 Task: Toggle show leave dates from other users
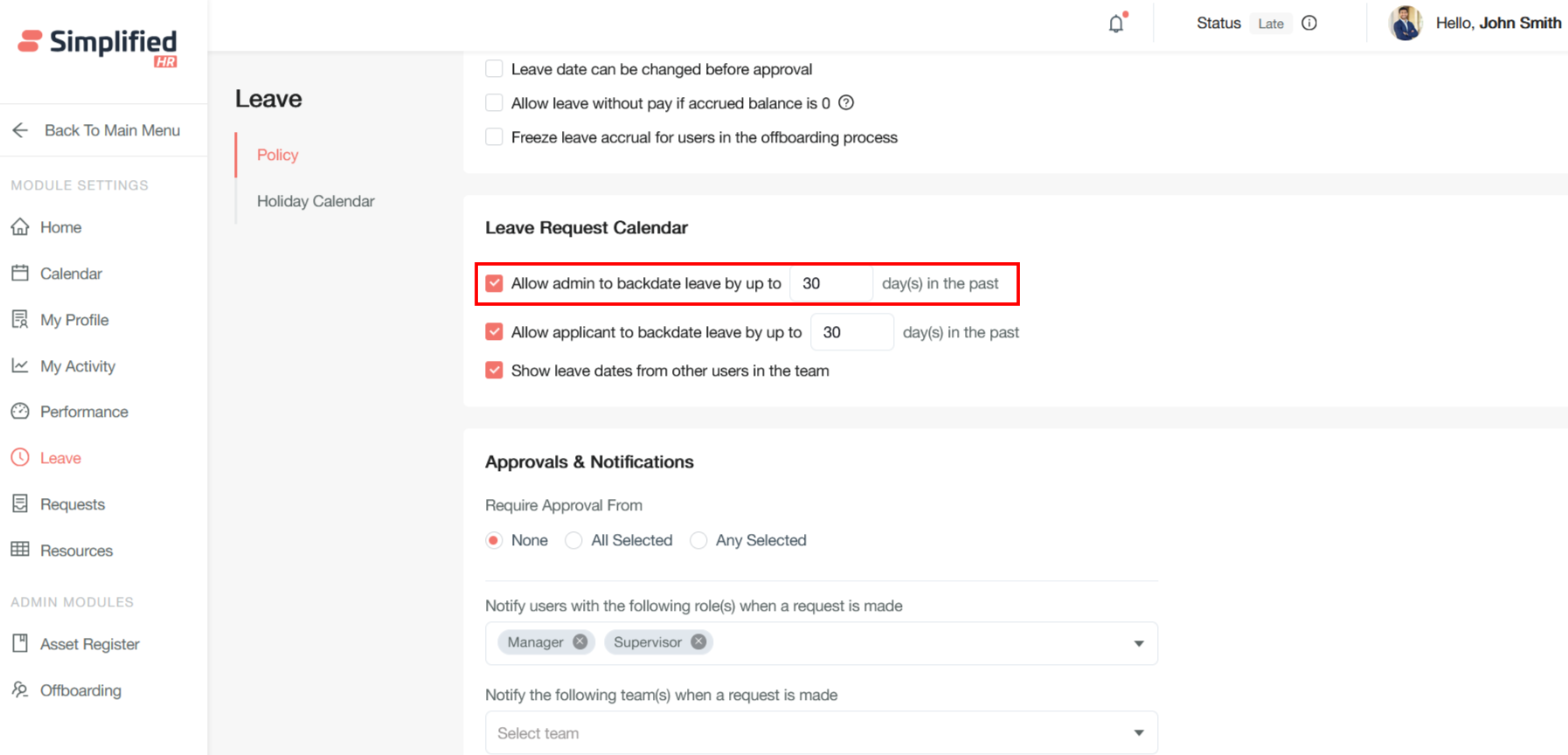tap(495, 371)
